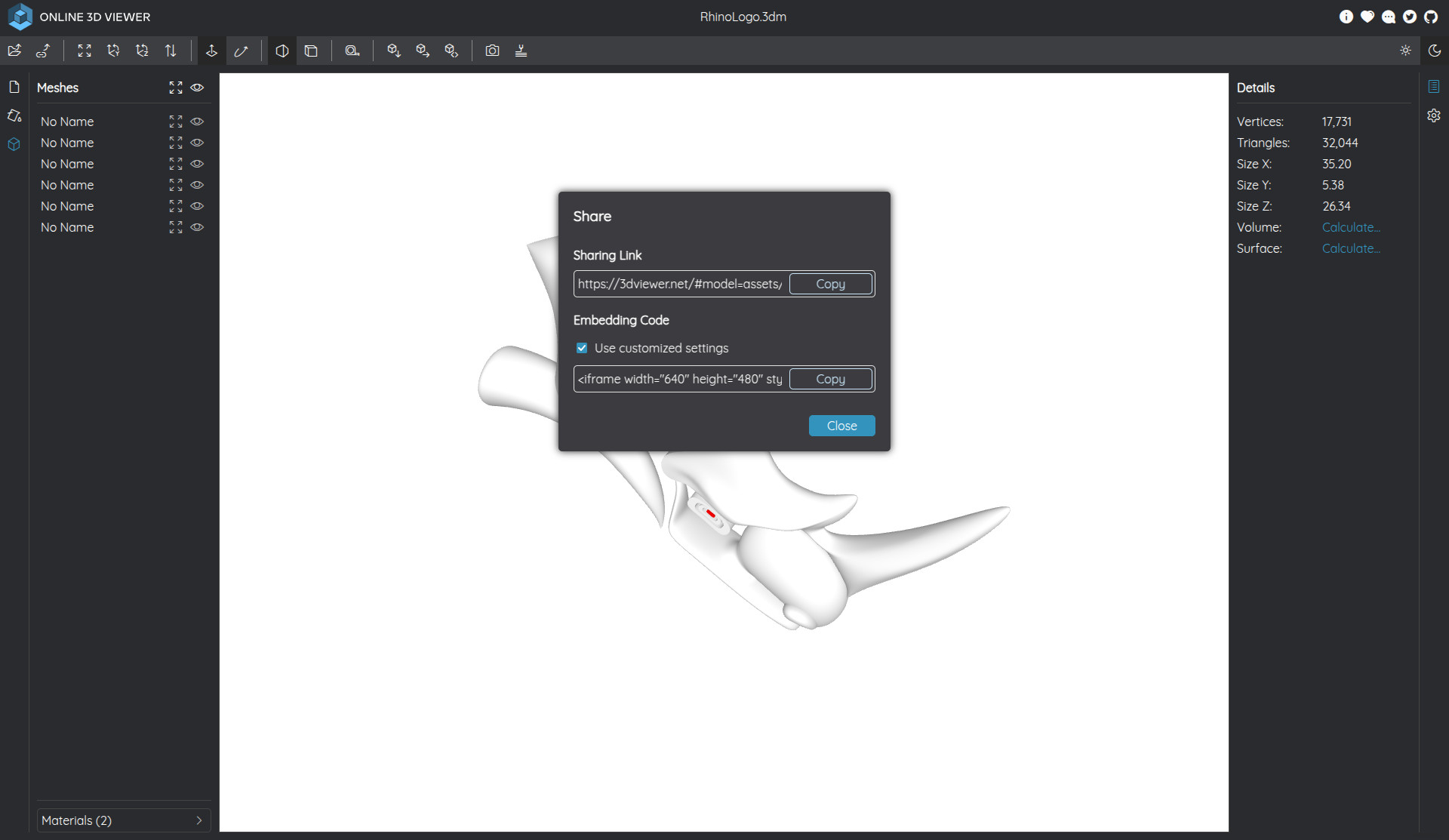Switch to the Files sidebar tab
This screenshot has height=840, width=1449.
click(x=14, y=88)
